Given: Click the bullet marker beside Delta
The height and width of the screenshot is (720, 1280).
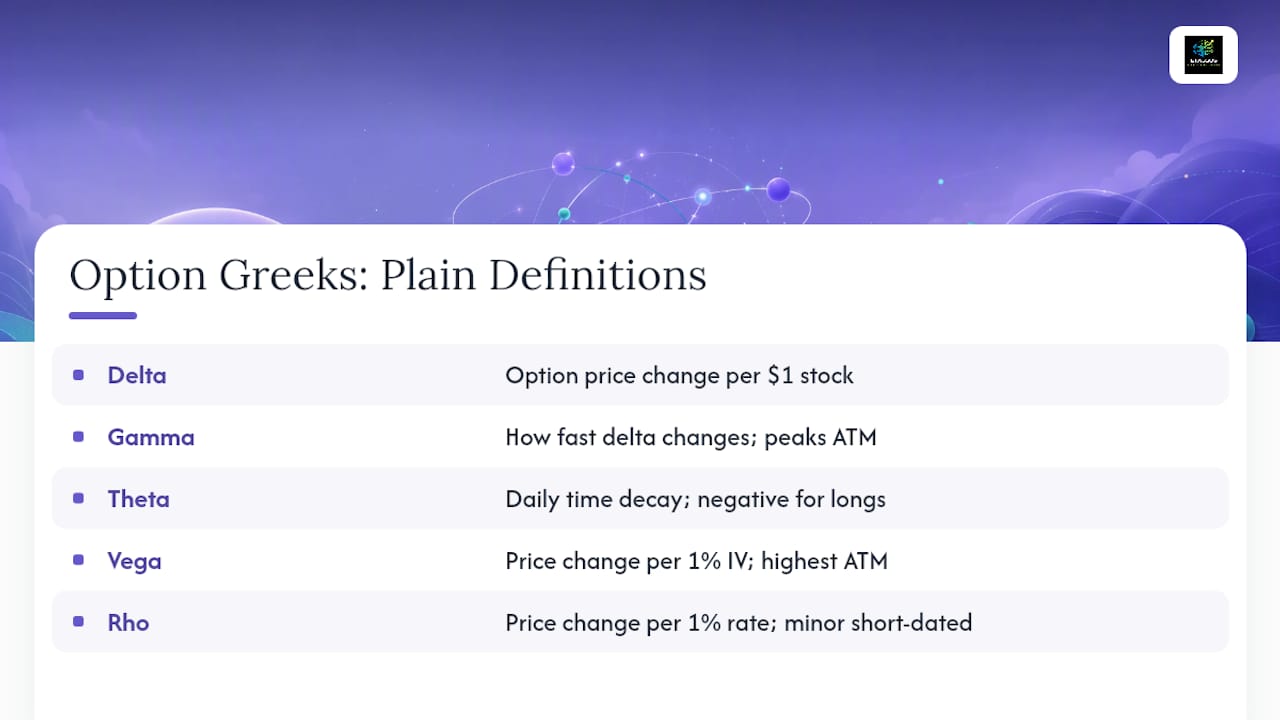Looking at the screenshot, I should coord(78,375).
